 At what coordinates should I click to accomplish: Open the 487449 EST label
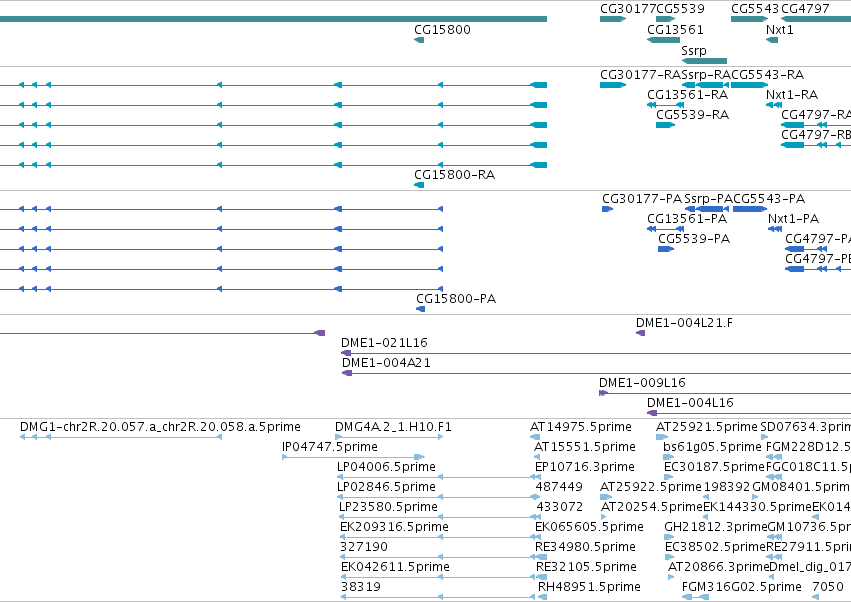click(x=559, y=487)
